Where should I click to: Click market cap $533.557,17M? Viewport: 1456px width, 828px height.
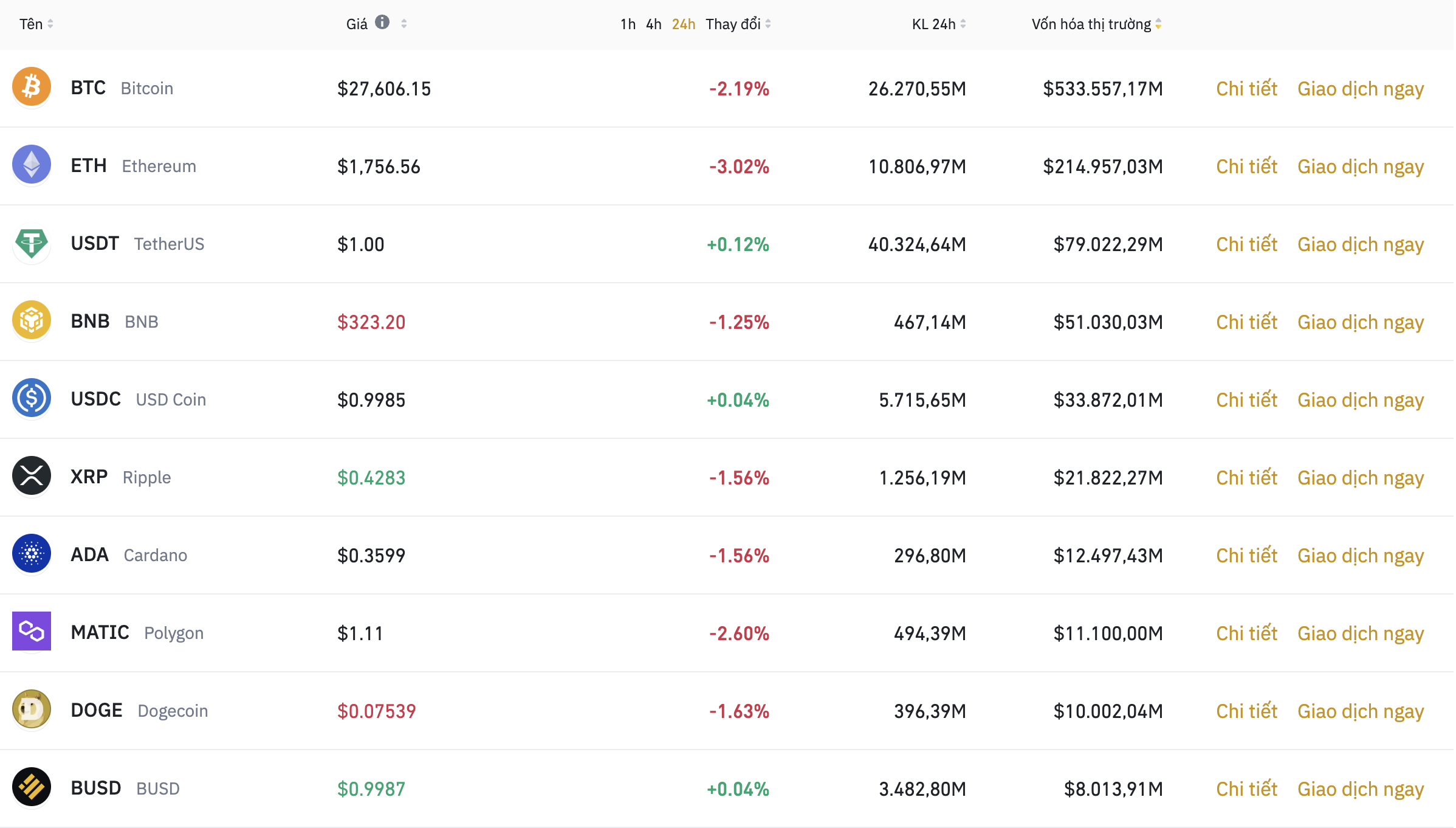click(1103, 89)
